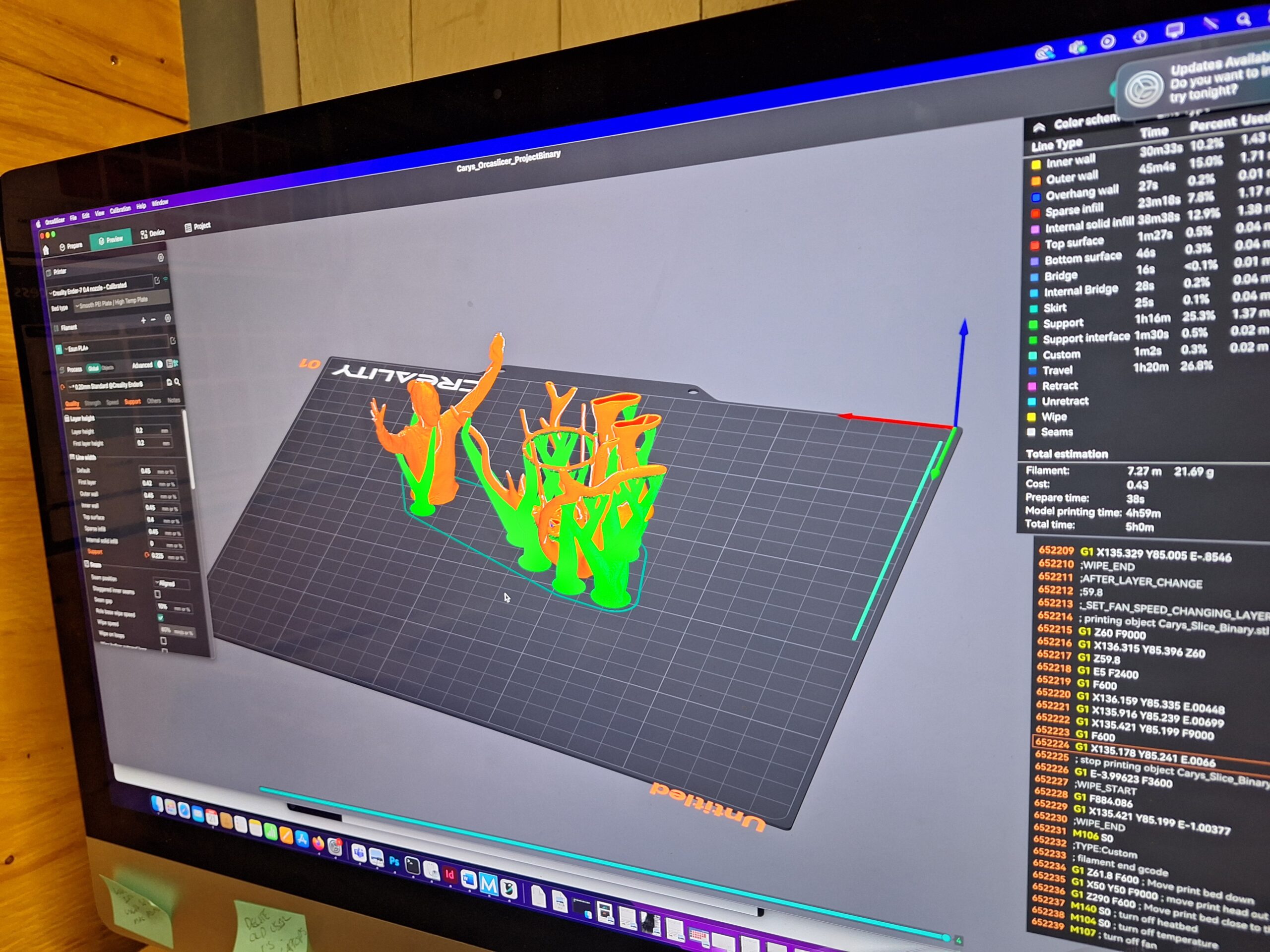Open the Calibration menu
The image size is (1270, 952).
(x=120, y=209)
